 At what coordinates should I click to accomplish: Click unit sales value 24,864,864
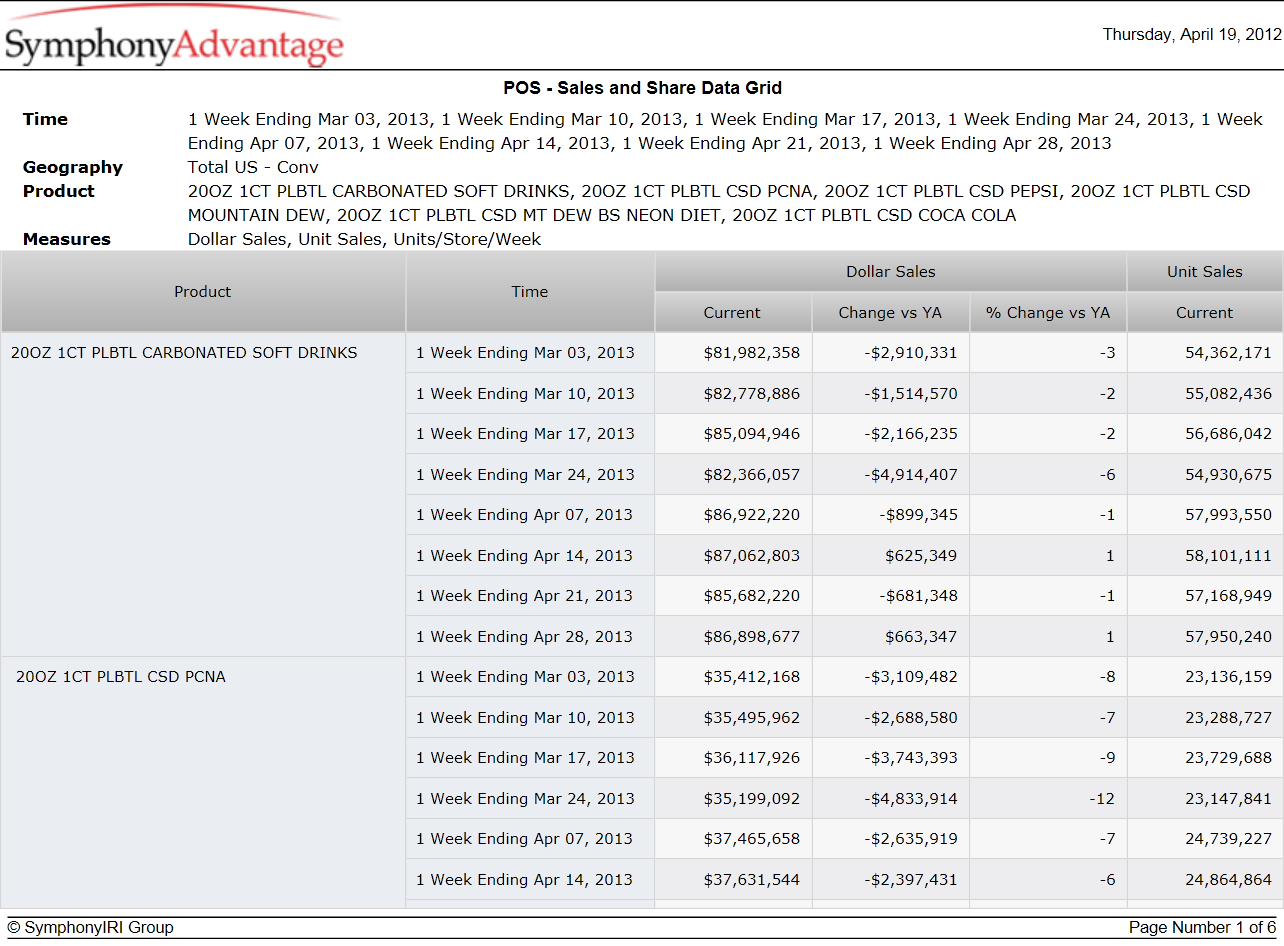[x=1229, y=880]
